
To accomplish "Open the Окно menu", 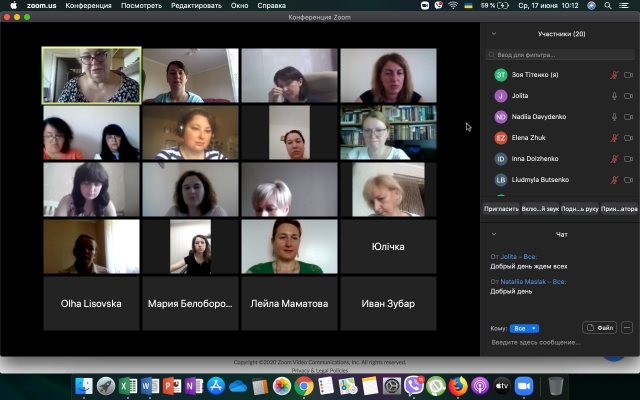I will click(240, 6).
